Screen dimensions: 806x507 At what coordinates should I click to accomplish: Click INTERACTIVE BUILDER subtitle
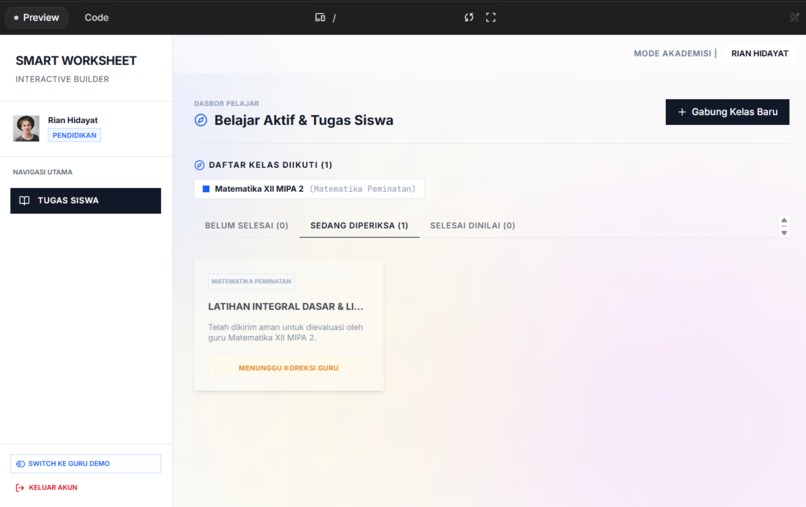coord(62,79)
